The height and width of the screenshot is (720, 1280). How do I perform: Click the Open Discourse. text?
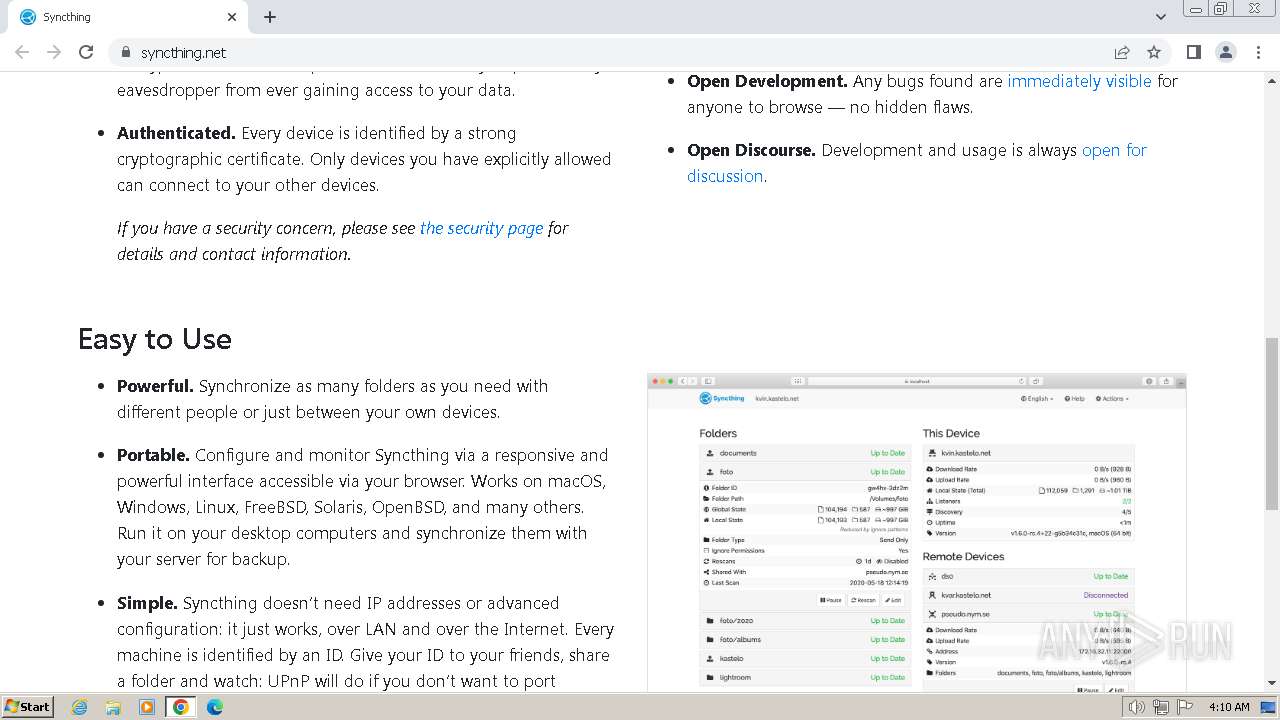pos(752,150)
